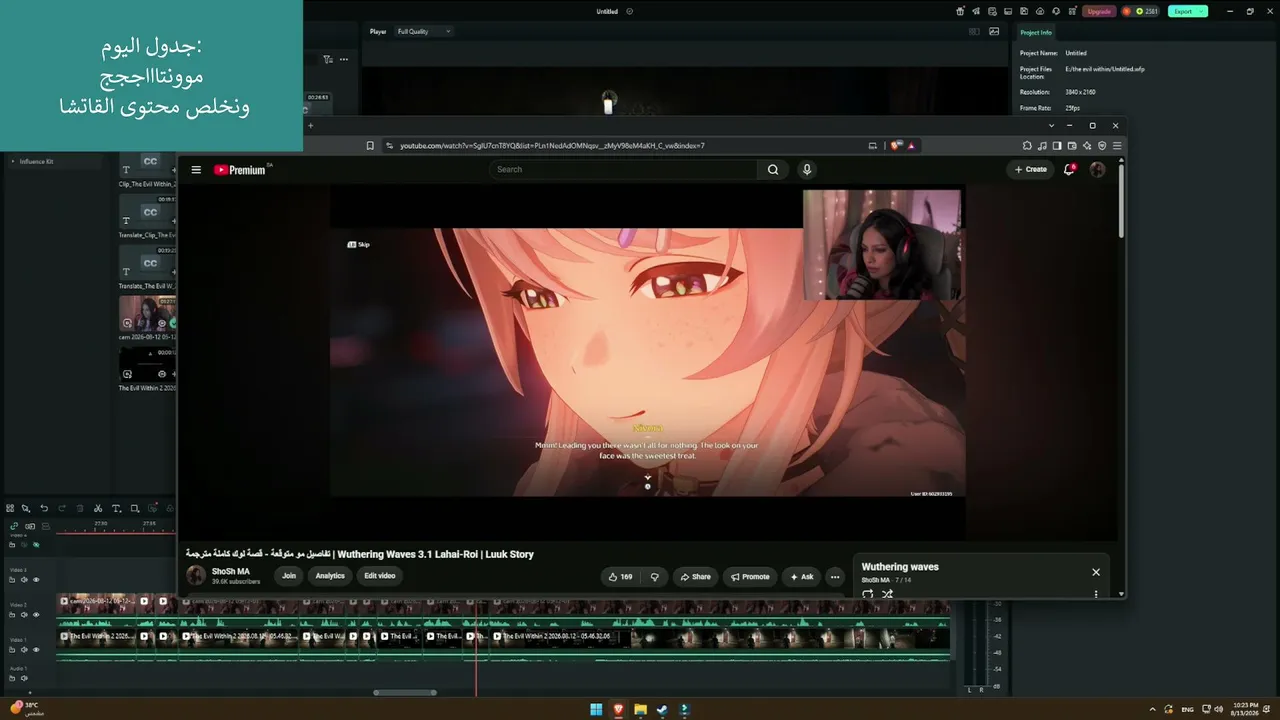Skip the cutscene in the video
This screenshot has height=720, width=1280.
coord(359,245)
